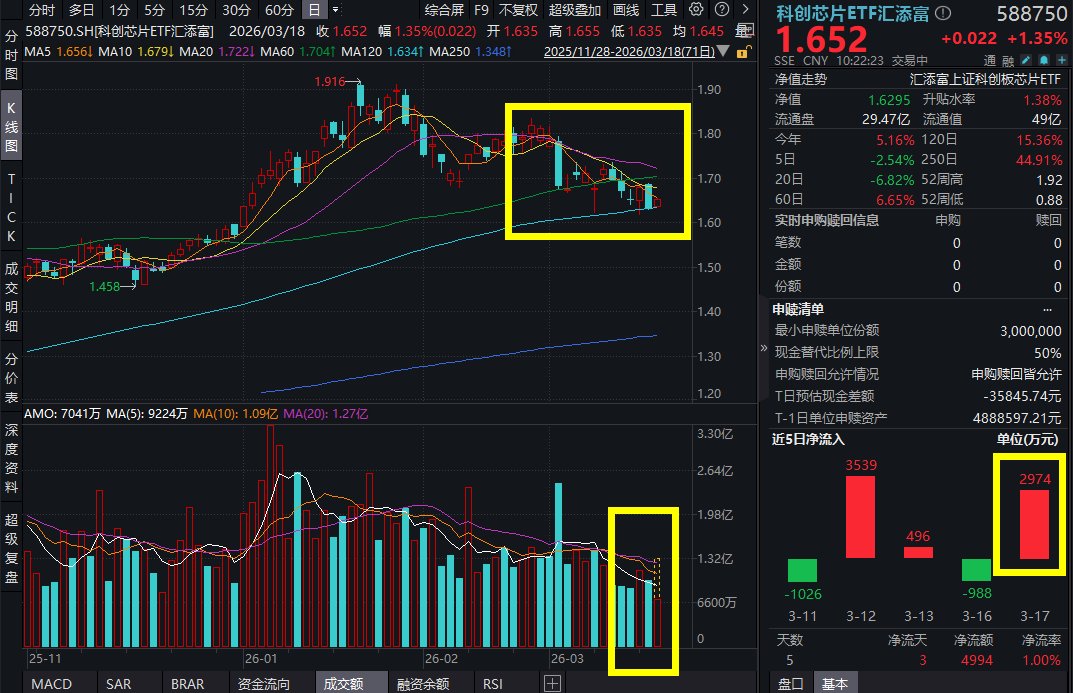
Task: Toggle 不复权 price adjustment mode
Action: (517, 11)
